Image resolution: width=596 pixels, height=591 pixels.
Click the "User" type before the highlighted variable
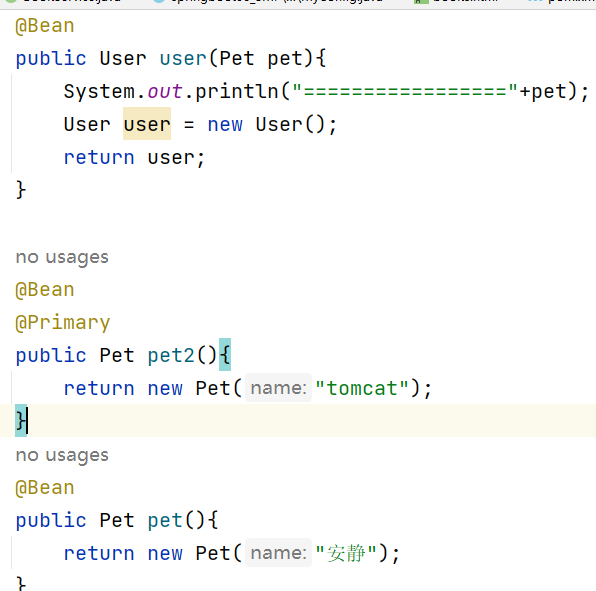[87, 125]
